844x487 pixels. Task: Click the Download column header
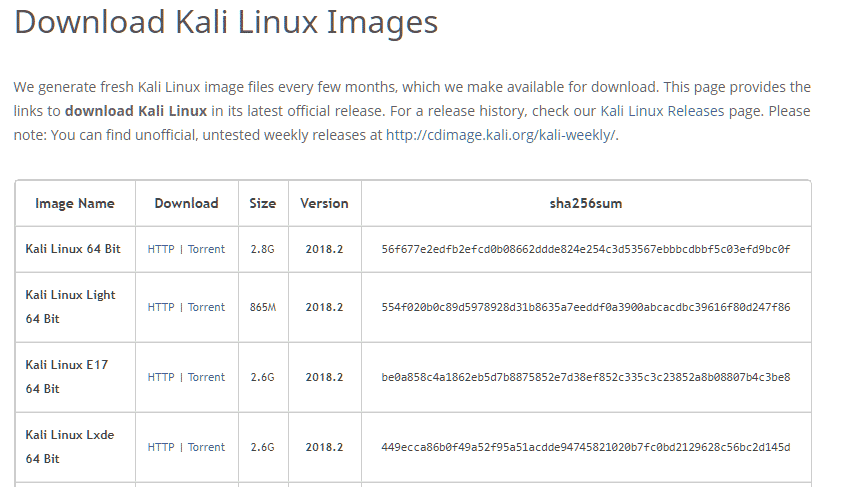pyautogui.click(x=186, y=203)
